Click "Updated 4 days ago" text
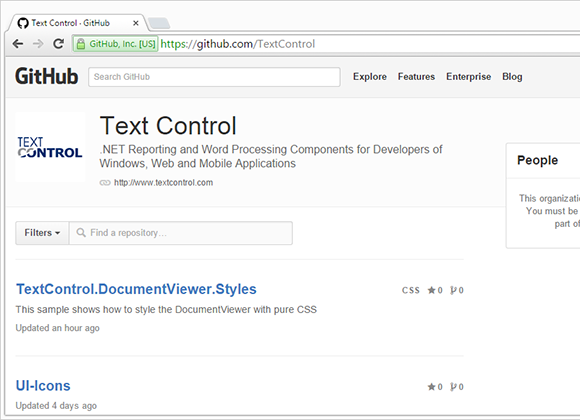This screenshot has width=580, height=420. coord(56,406)
